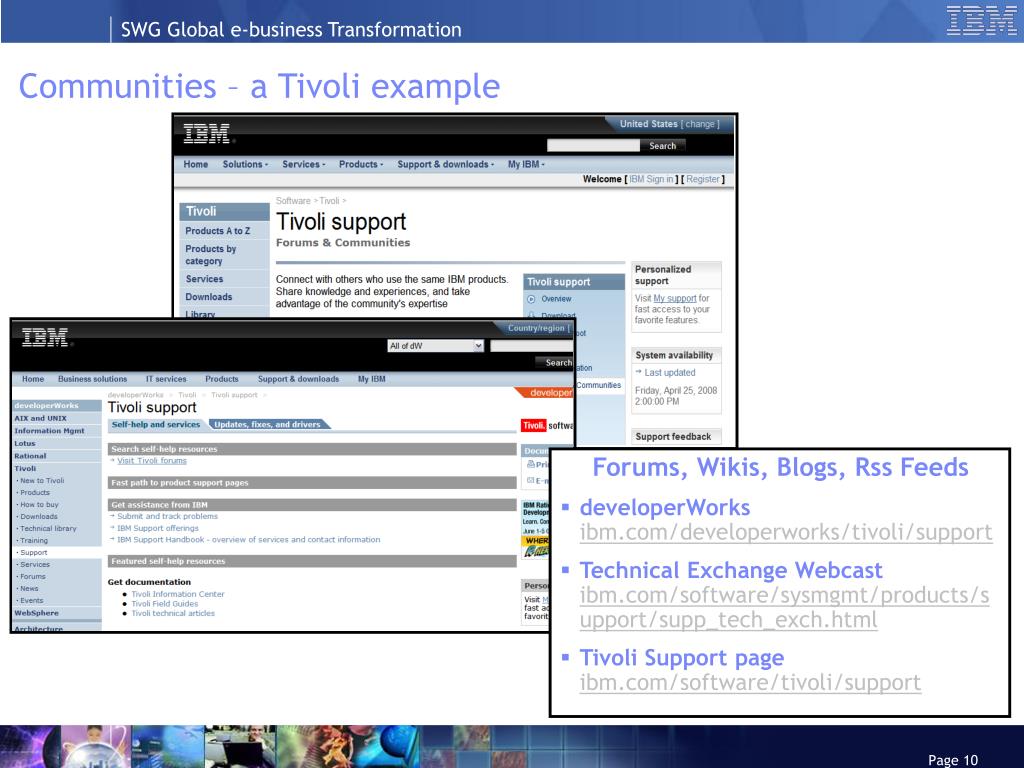Open Products in the developerWorks nav bar
This screenshot has width=1024, height=768.
click(222, 379)
